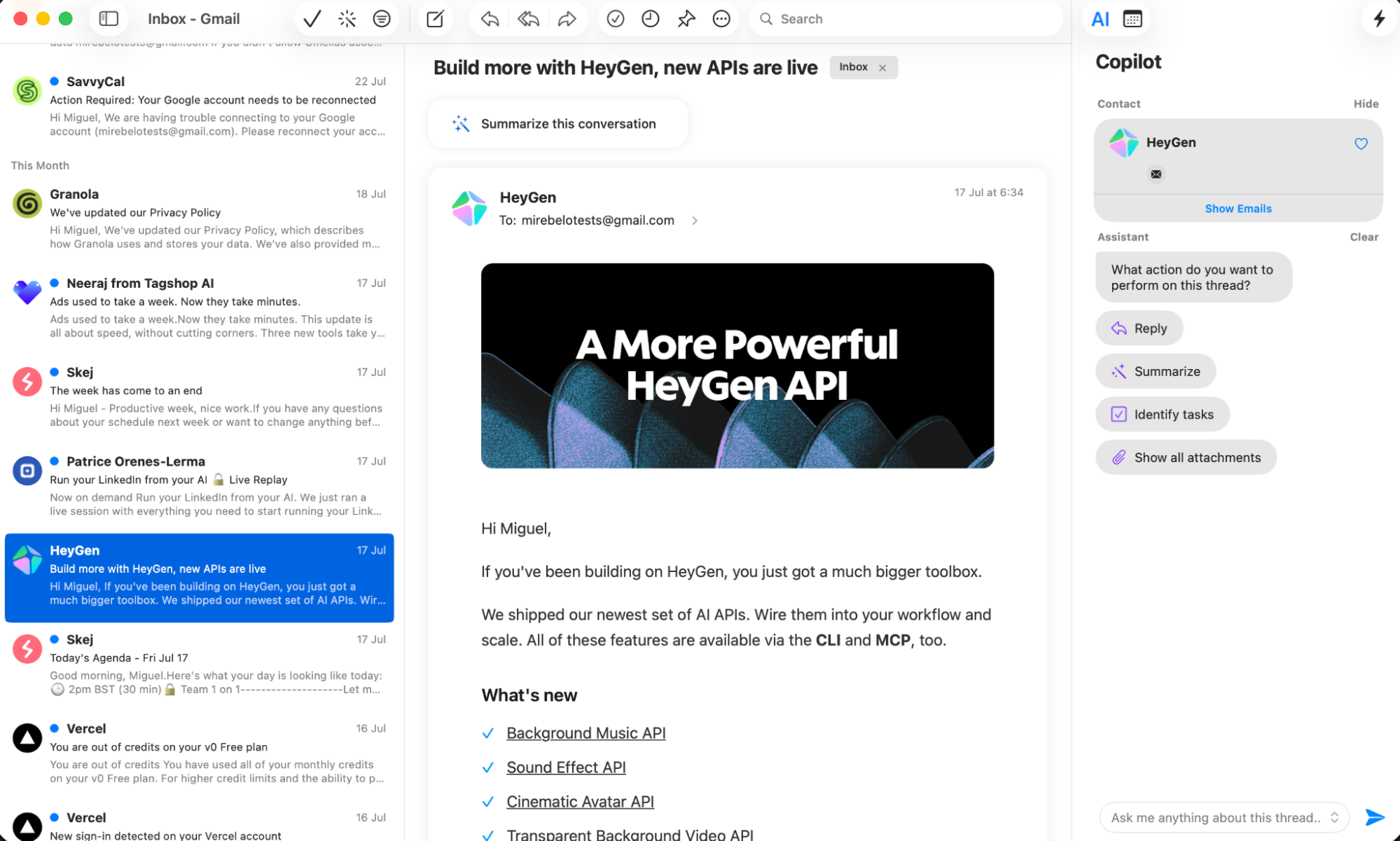Click the envelope icon under HeyGen contact
Viewport: 1400px width, 841px height.
click(1156, 174)
